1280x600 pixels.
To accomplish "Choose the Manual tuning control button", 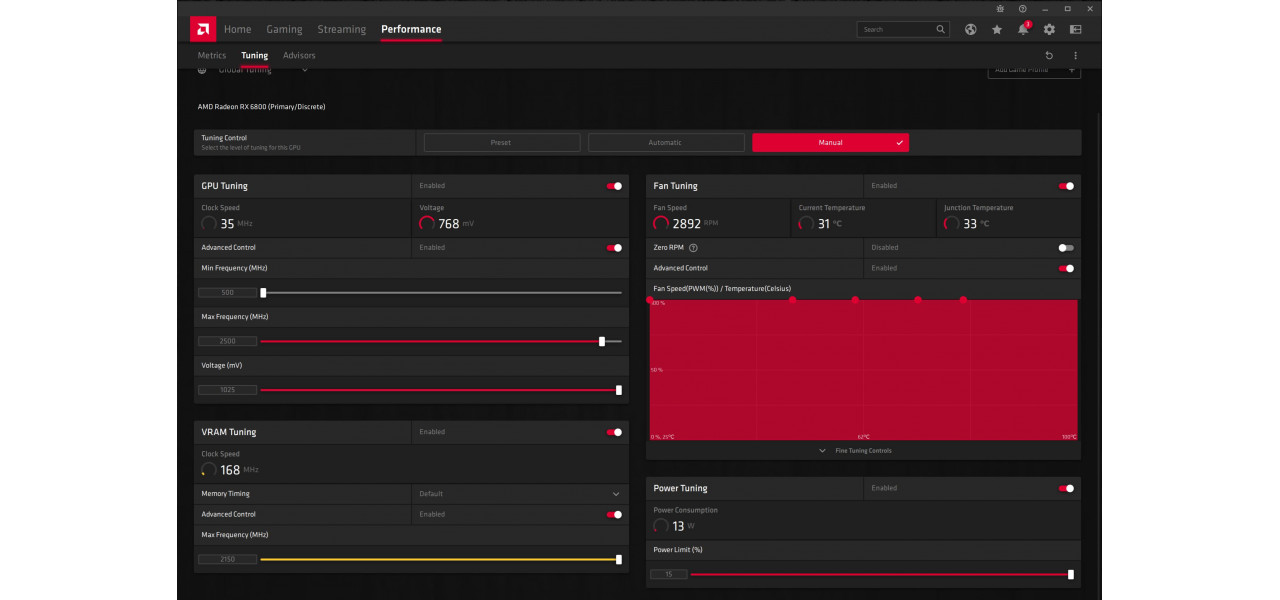I will (x=830, y=143).
